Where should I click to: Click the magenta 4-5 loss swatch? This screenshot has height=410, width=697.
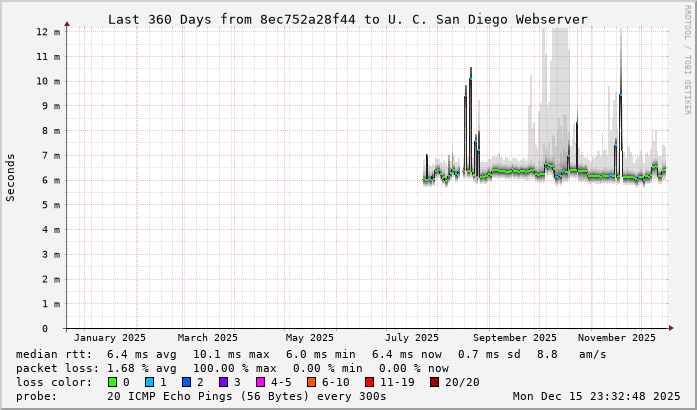click(x=260, y=381)
